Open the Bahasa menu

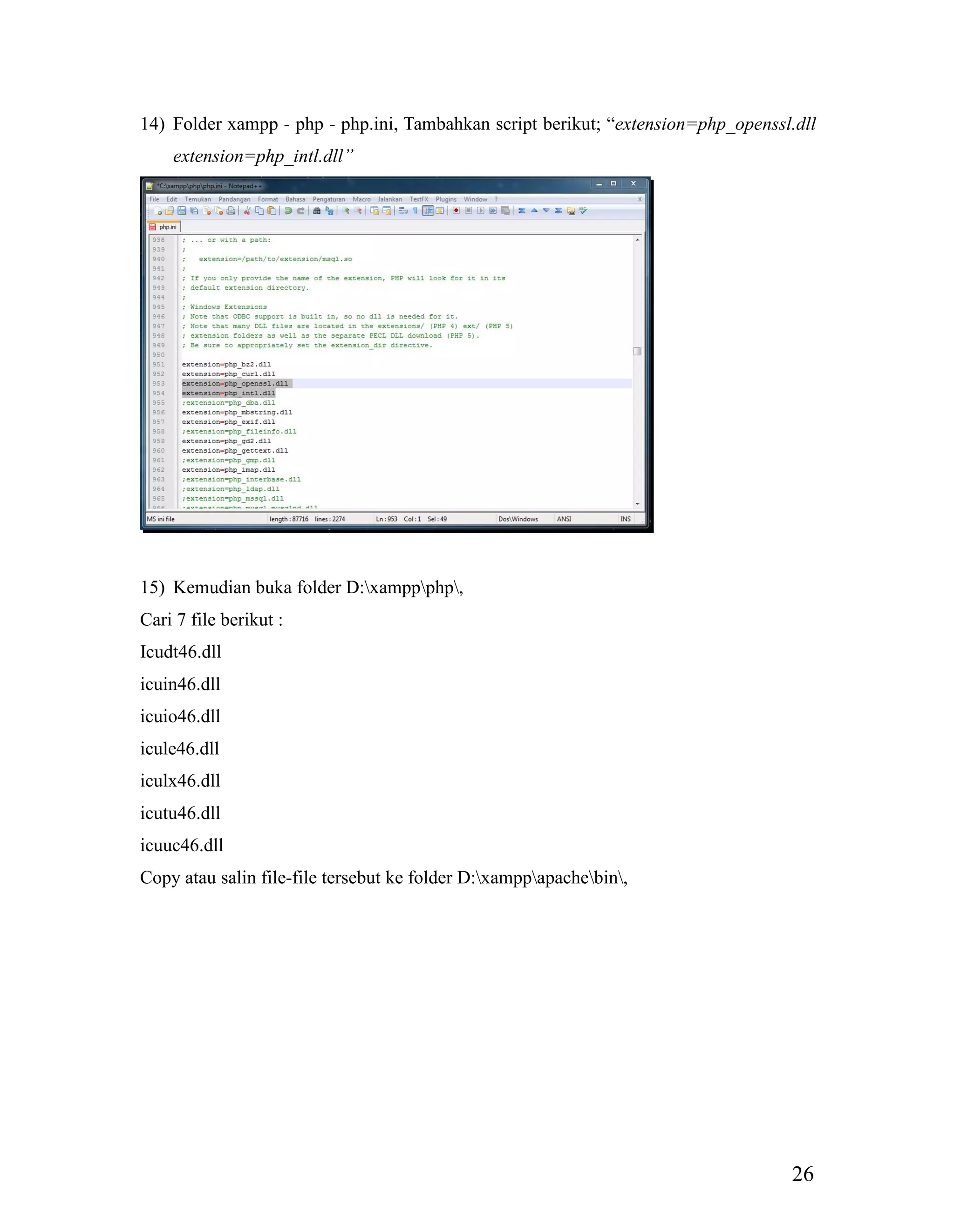tap(295, 199)
